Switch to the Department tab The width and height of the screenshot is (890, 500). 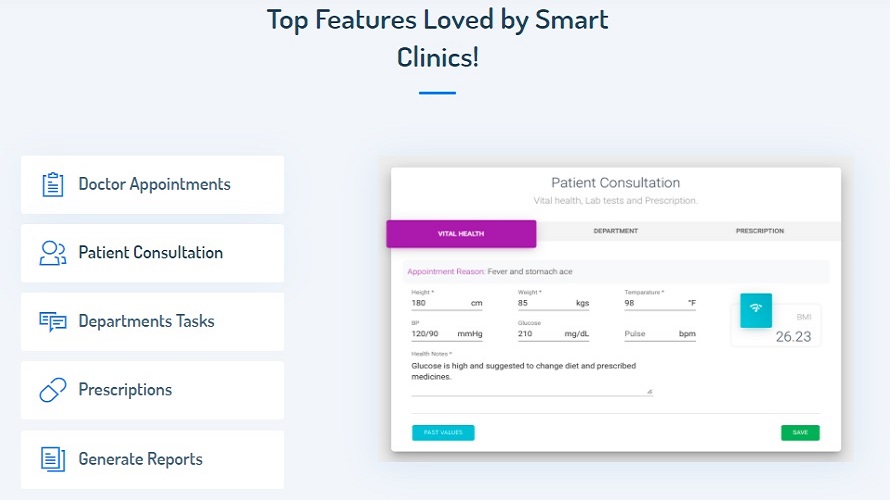[x=615, y=231]
